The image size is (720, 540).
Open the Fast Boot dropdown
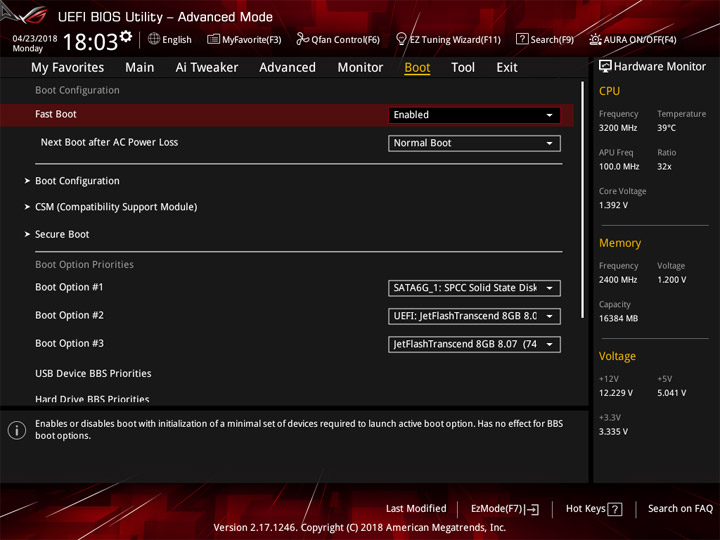click(x=474, y=115)
